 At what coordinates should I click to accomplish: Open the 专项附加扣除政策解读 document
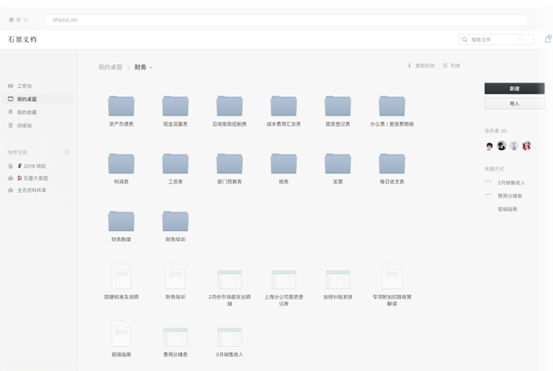pyautogui.click(x=392, y=276)
